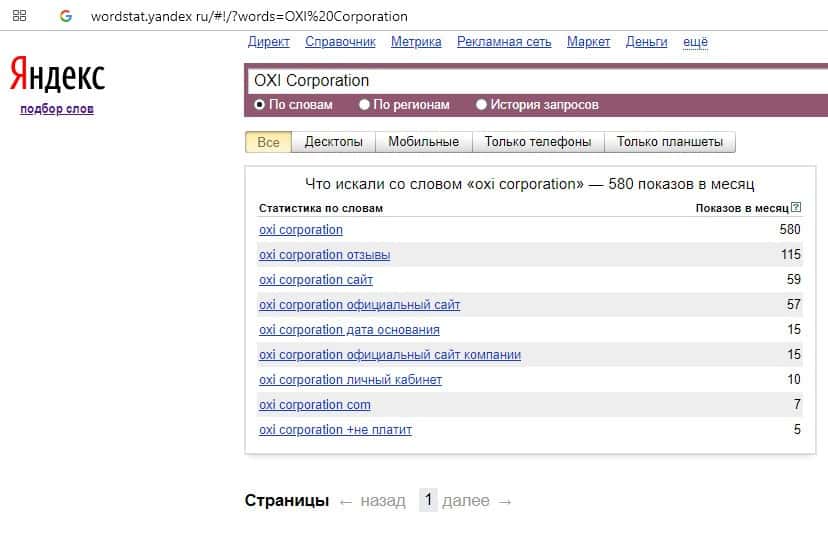Screen dimensions: 828x548
Task: Click the 5 impressions value
Action: [797, 429]
